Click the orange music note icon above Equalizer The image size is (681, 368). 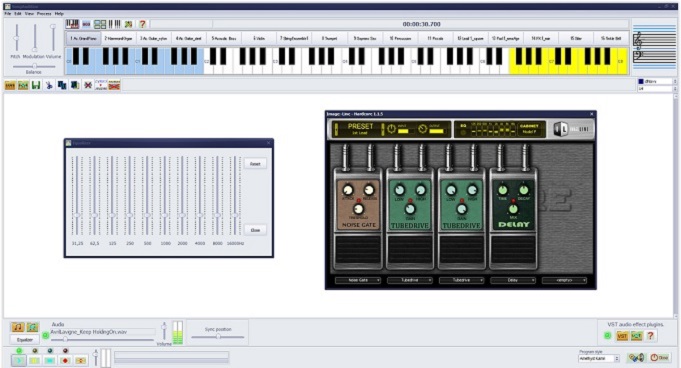(x=18, y=327)
